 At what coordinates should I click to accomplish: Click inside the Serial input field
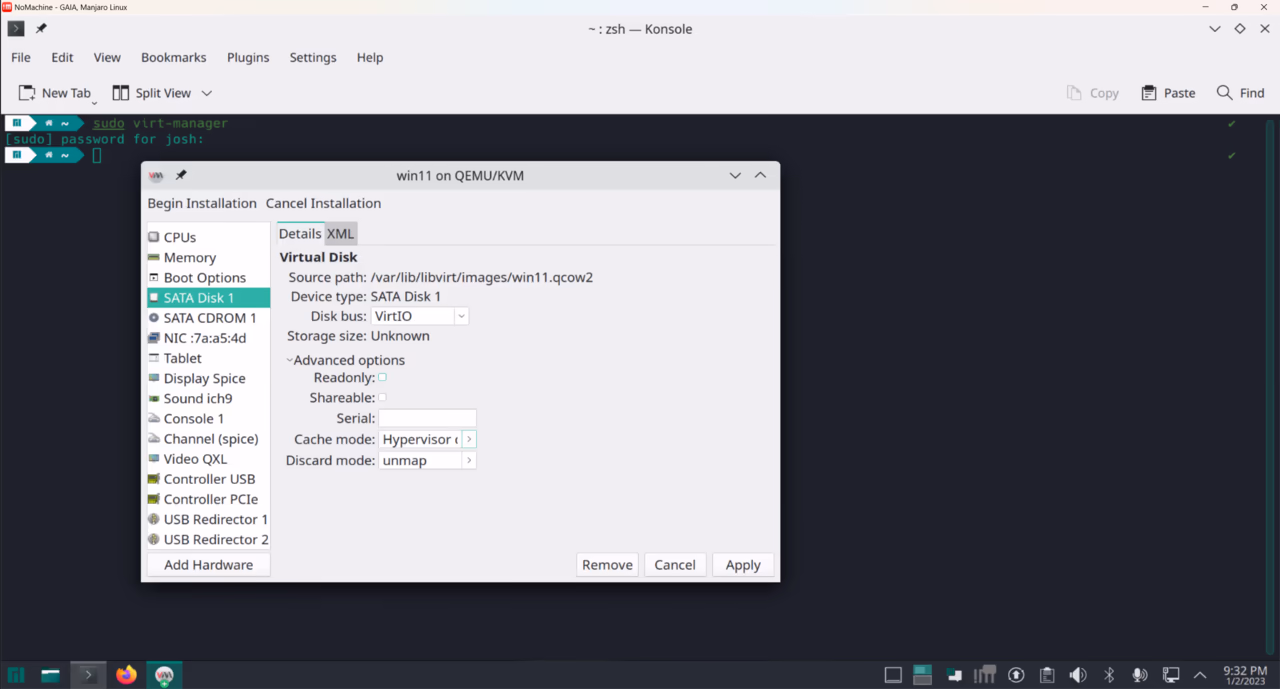pyautogui.click(x=427, y=417)
